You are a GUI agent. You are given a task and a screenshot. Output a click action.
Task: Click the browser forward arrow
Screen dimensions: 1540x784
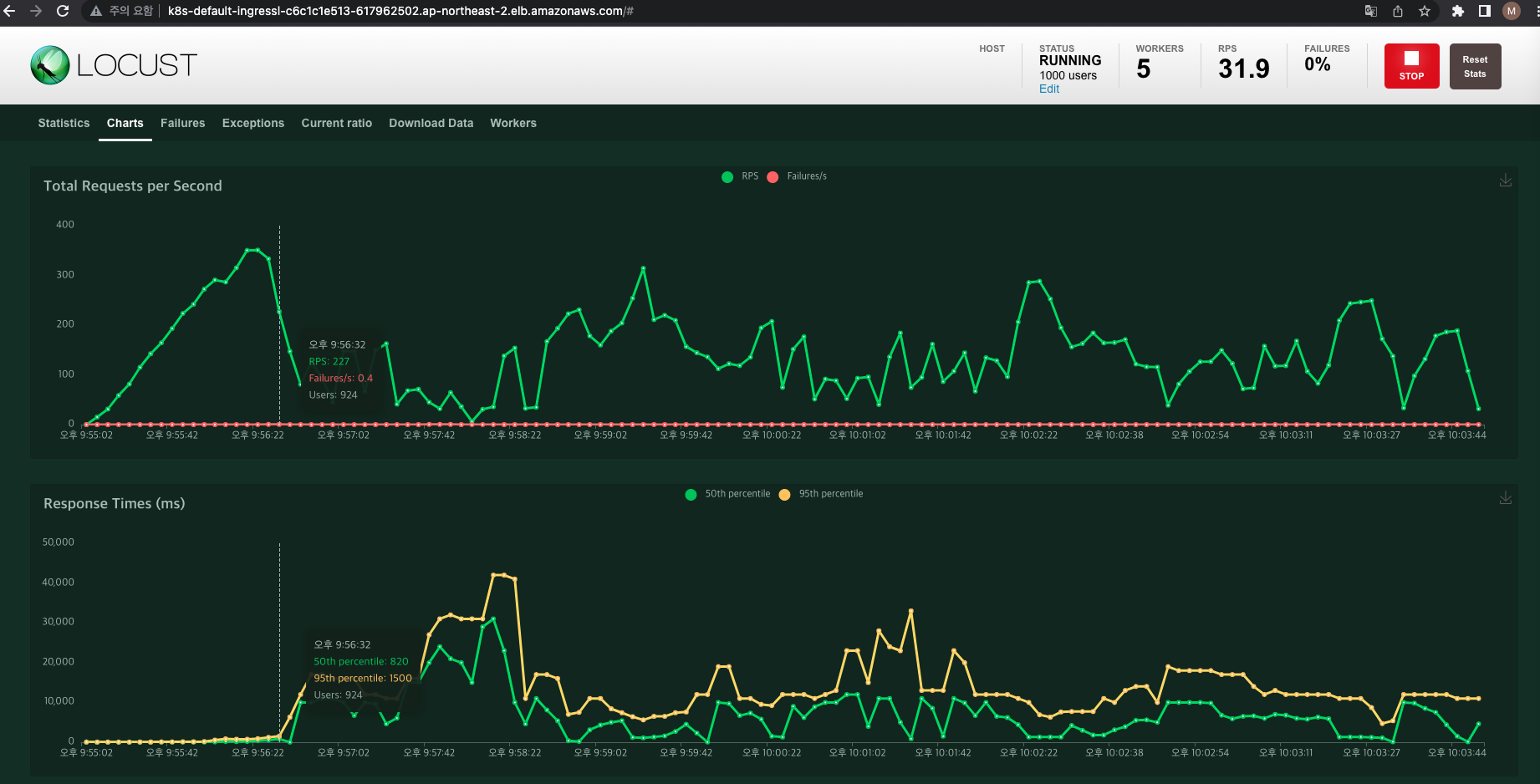tap(36, 11)
